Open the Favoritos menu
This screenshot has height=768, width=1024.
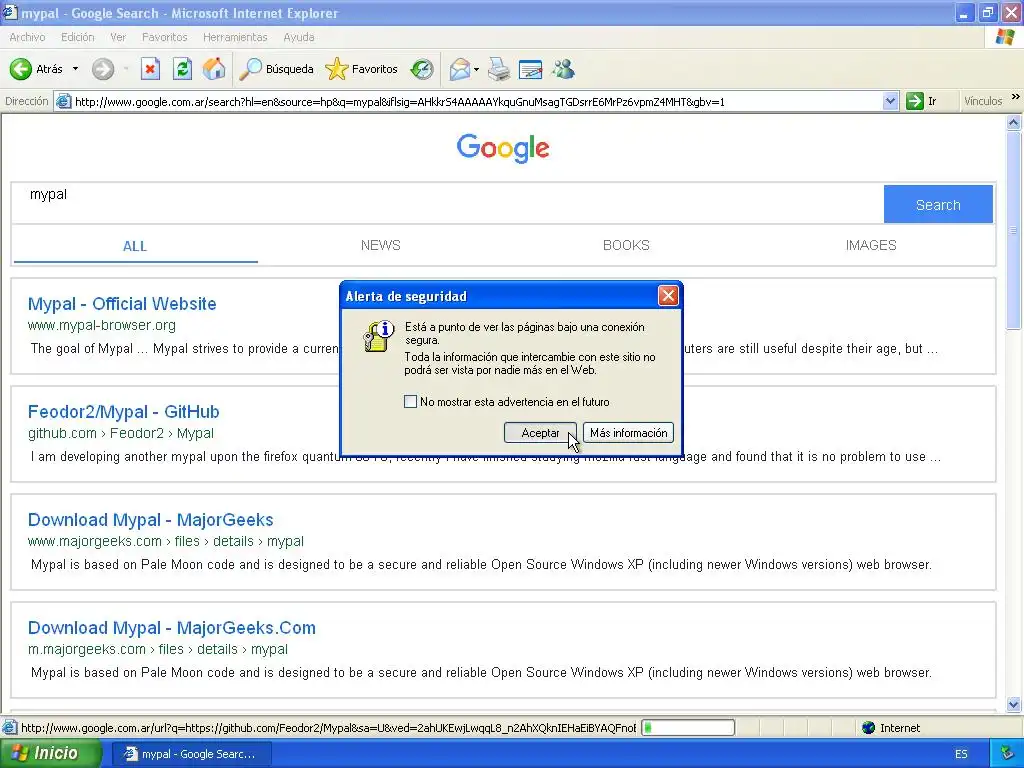[x=165, y=37]
